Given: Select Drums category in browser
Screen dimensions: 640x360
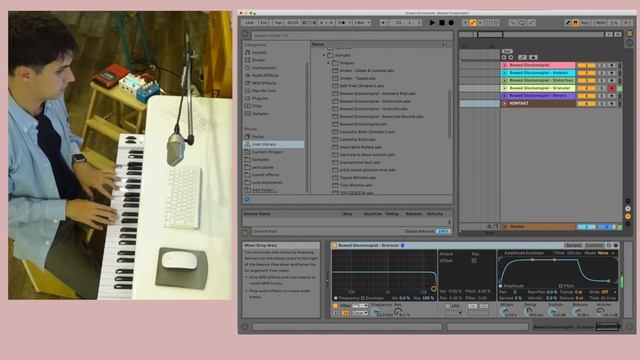Looking at the screenshot, I should (258, 60).
